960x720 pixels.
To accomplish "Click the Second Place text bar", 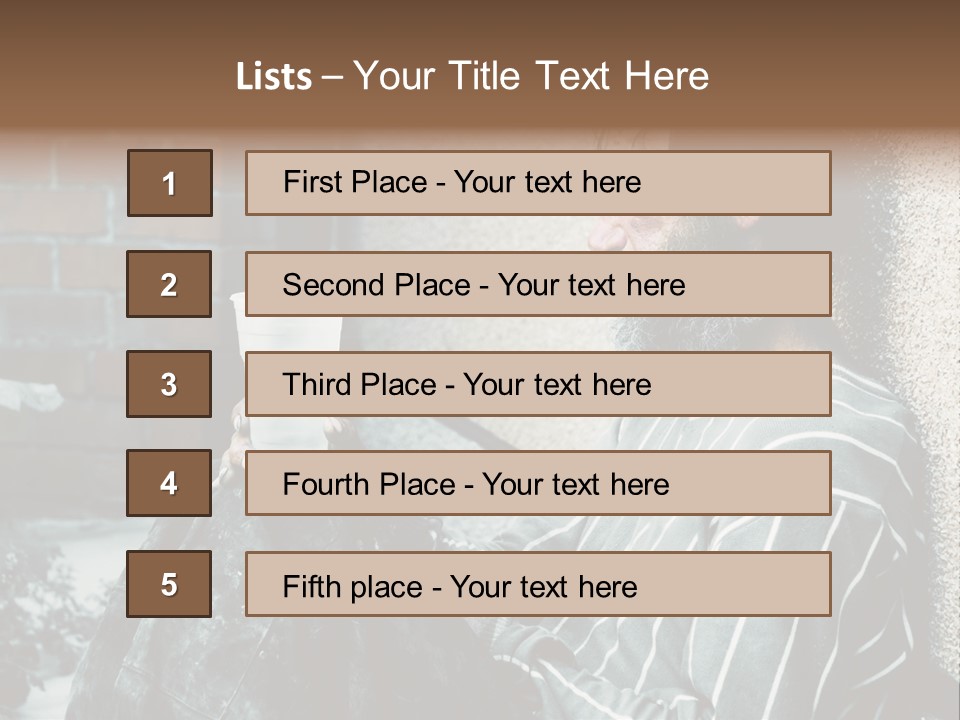I will click(538, 284).
